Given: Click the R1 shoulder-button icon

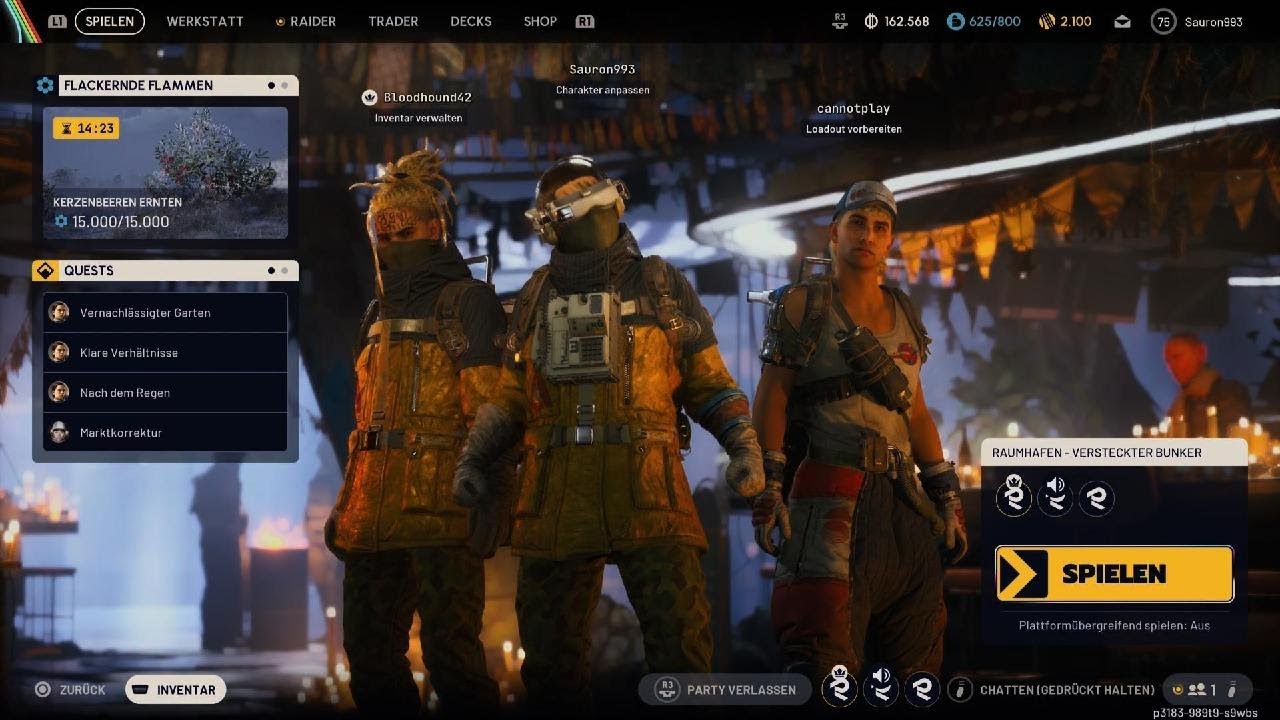Looking at the screenshot, I should pos(585,21).
